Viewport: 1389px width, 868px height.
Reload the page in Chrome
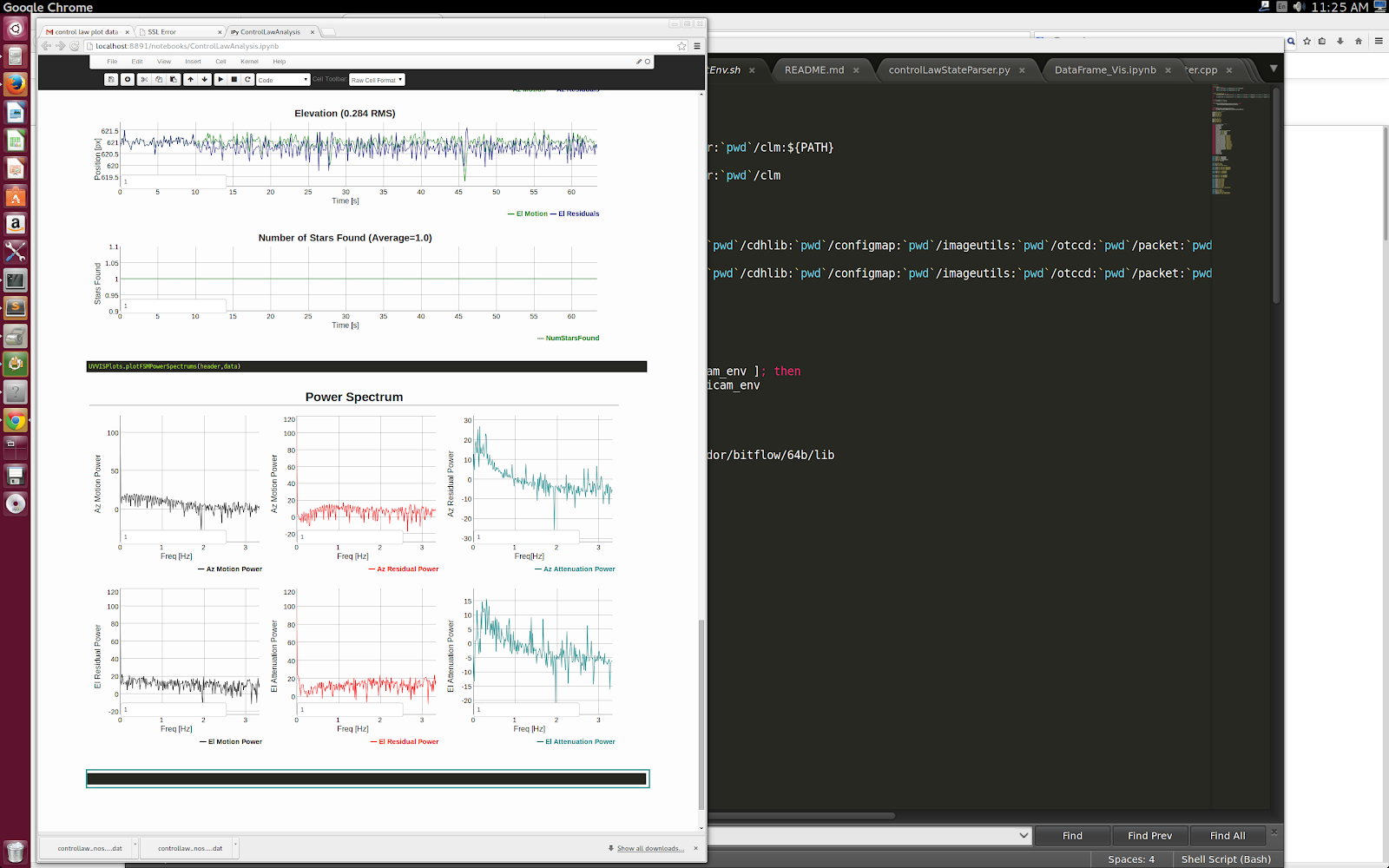75,46
